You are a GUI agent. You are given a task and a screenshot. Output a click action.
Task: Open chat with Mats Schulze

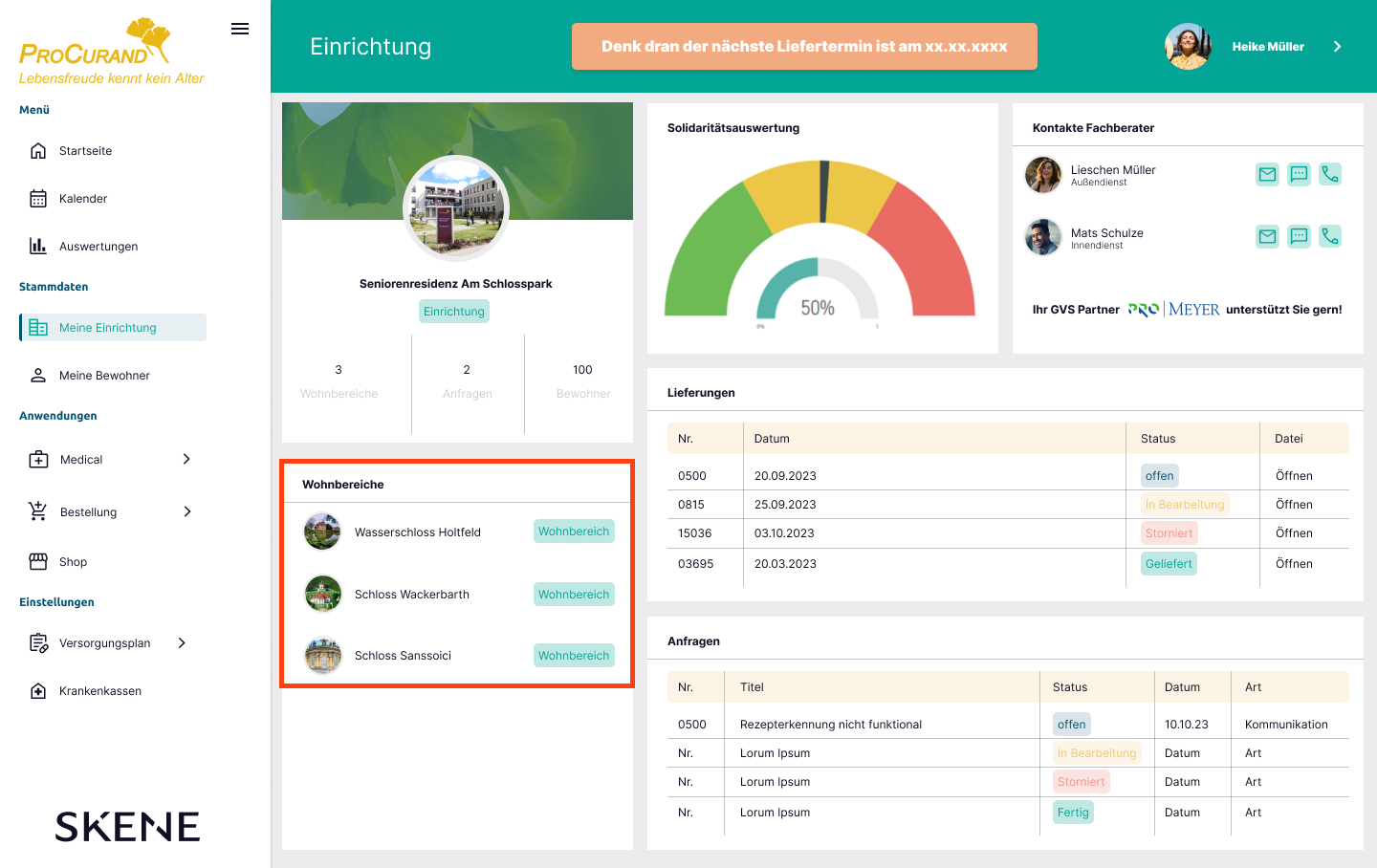click(x=1299, y=236)
